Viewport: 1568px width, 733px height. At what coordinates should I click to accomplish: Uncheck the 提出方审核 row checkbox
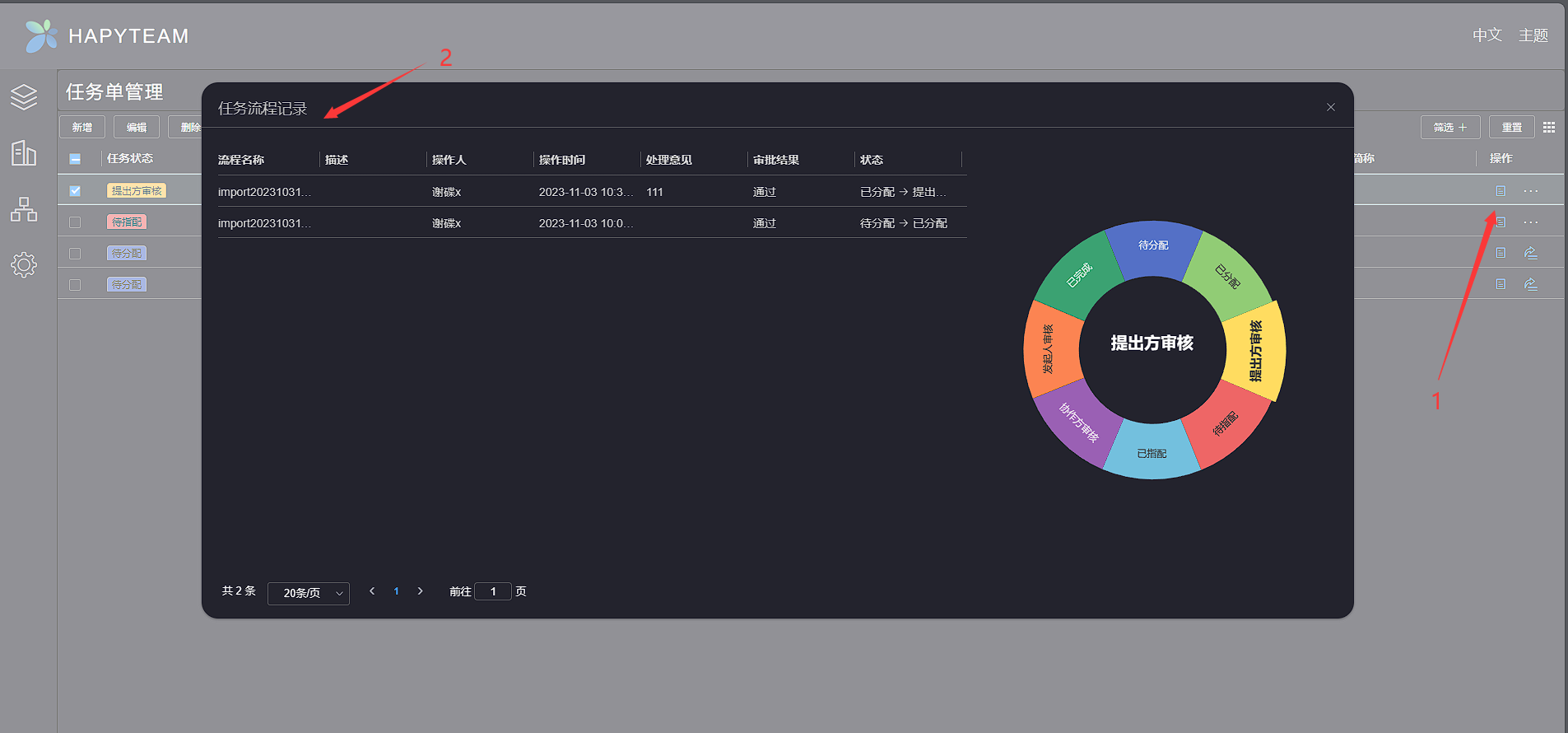[75, 191]
